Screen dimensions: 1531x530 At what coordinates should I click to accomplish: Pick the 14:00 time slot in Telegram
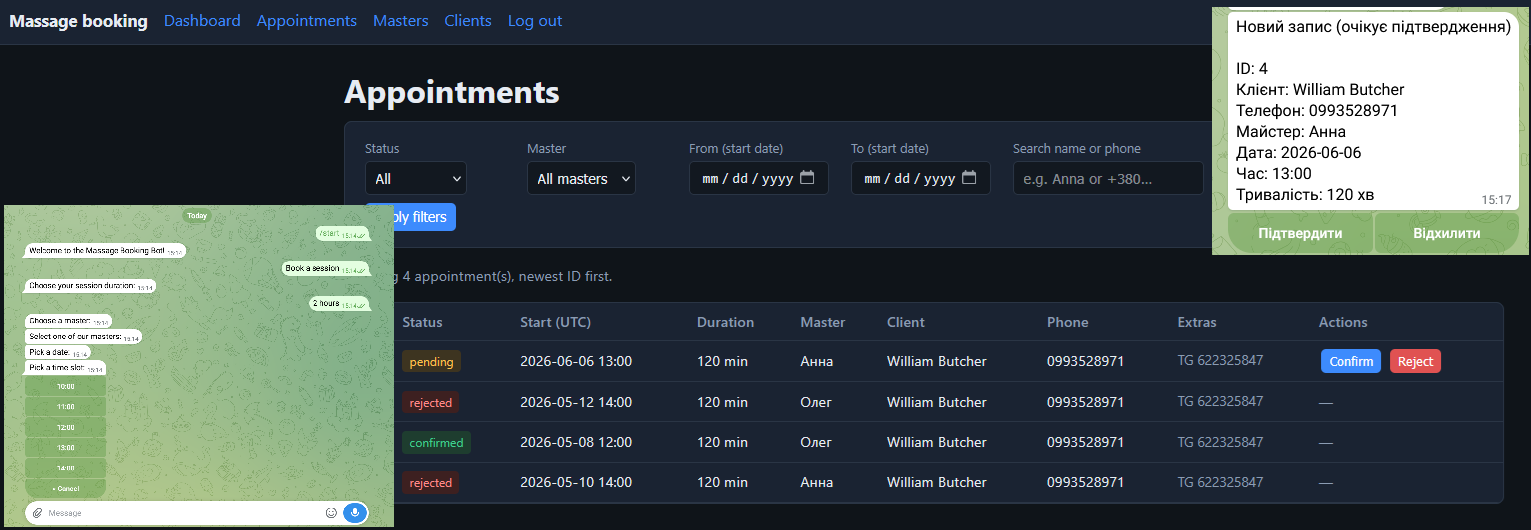tap(66, 468)
